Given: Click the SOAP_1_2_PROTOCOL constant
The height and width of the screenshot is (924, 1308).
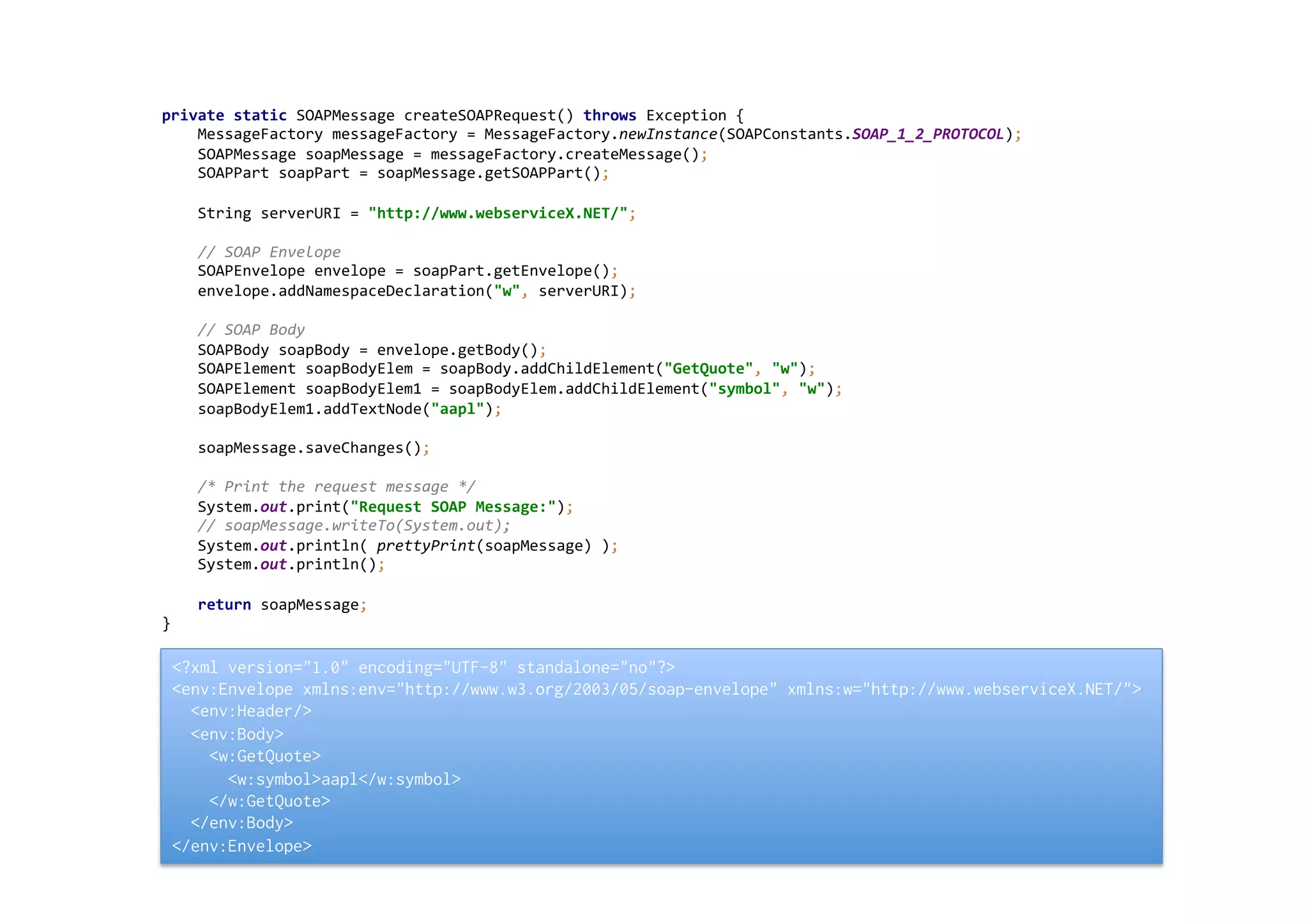Looking at the screenshot, I should pos(928,134).
